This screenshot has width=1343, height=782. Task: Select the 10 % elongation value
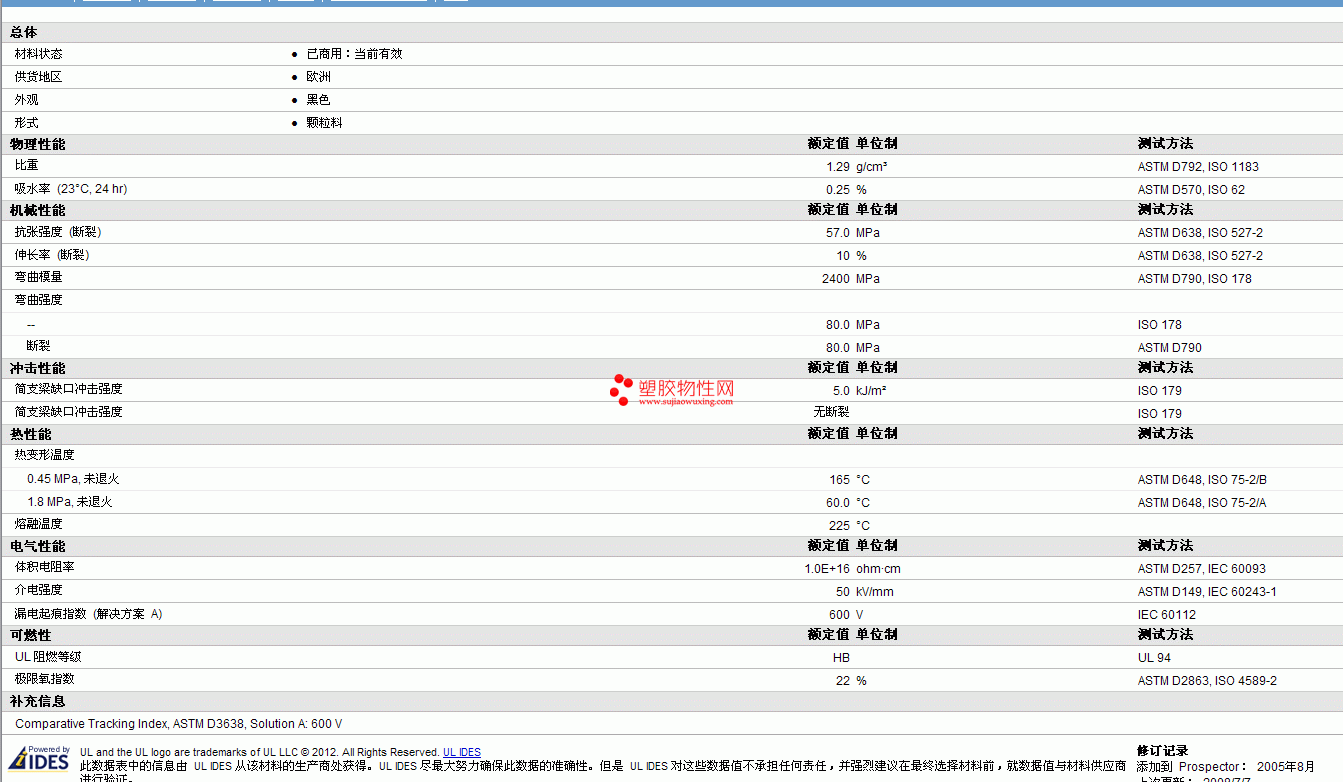(x=852, y=256)
